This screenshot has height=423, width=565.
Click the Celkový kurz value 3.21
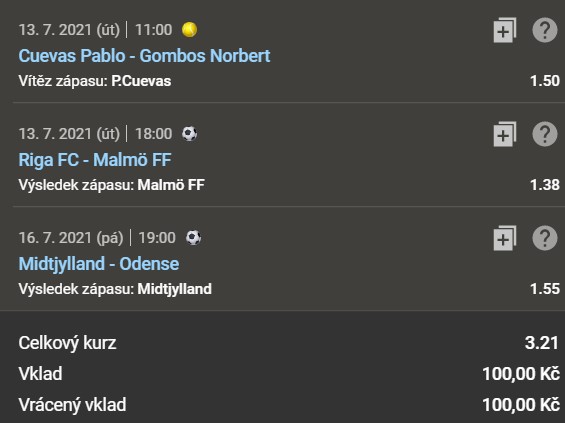pyautogui.click(x=542, y=343)
